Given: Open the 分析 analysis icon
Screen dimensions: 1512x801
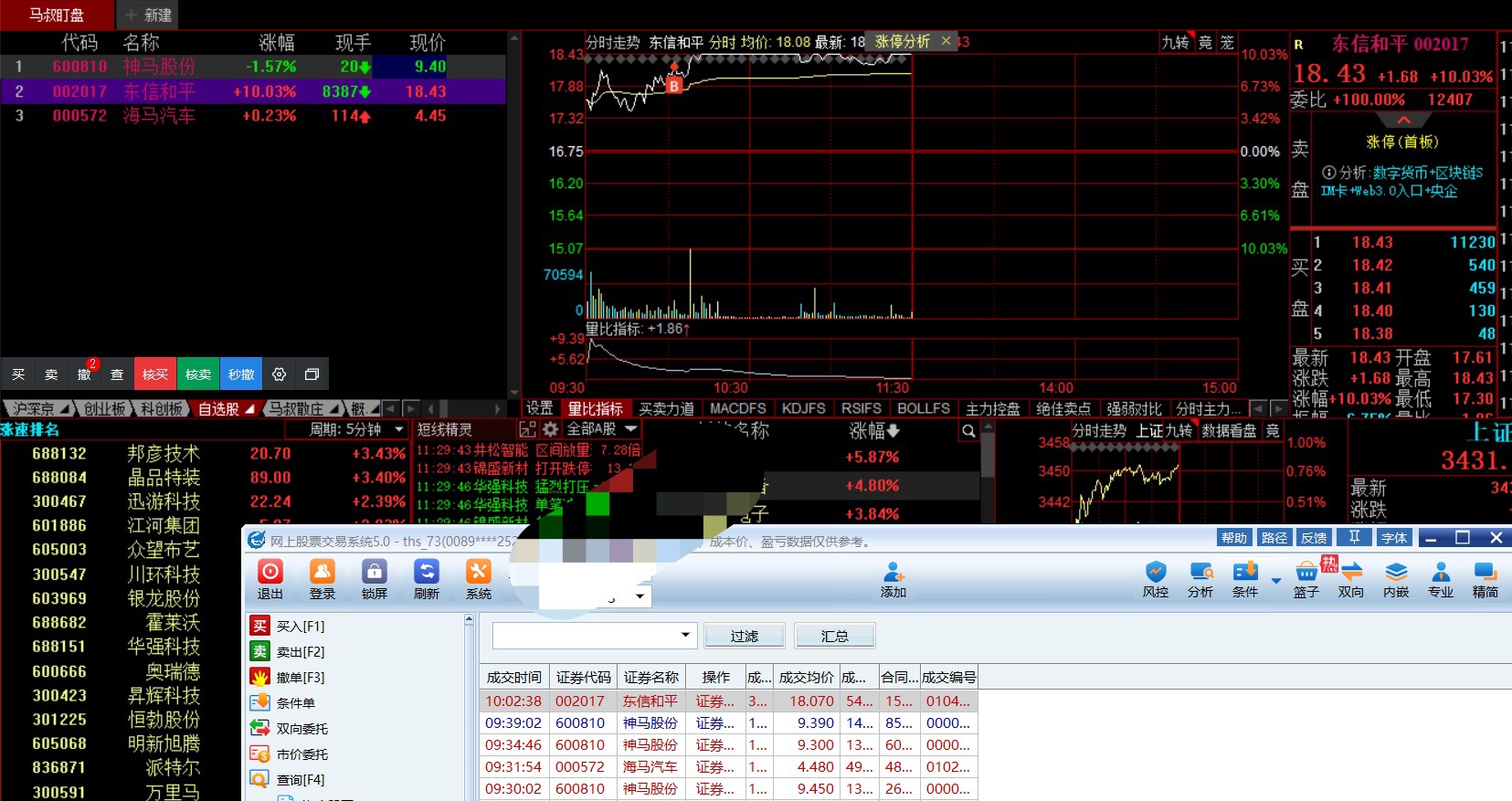Looking at the screenshot, I should pyautogui.click(x=1200, y=580).
